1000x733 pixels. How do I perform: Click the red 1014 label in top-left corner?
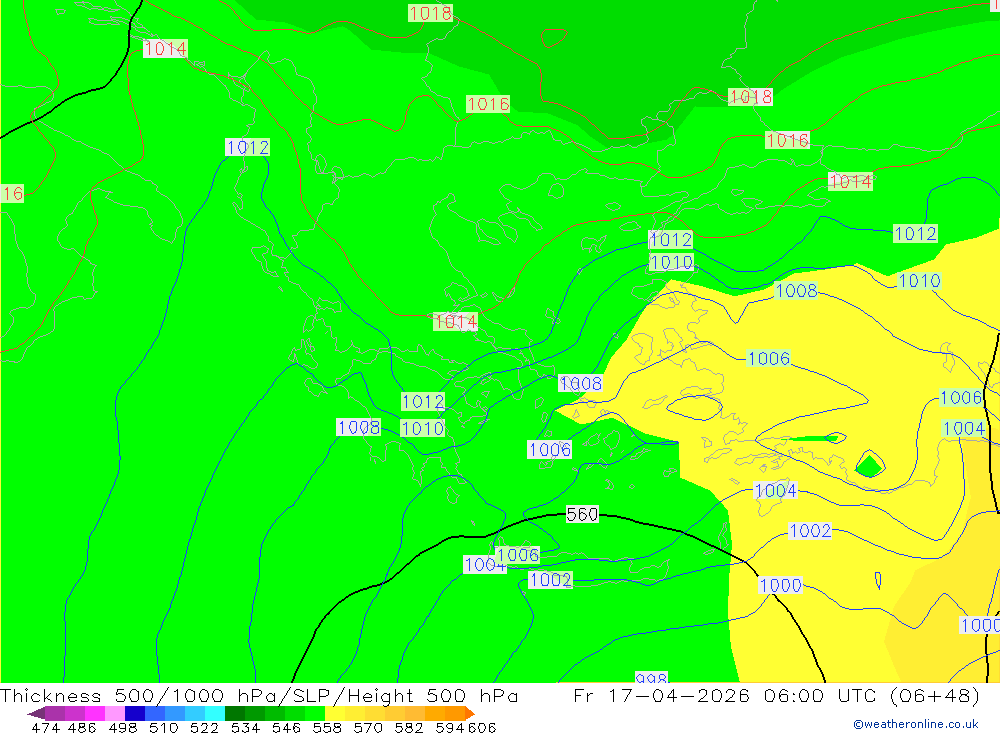coord(165,48)
